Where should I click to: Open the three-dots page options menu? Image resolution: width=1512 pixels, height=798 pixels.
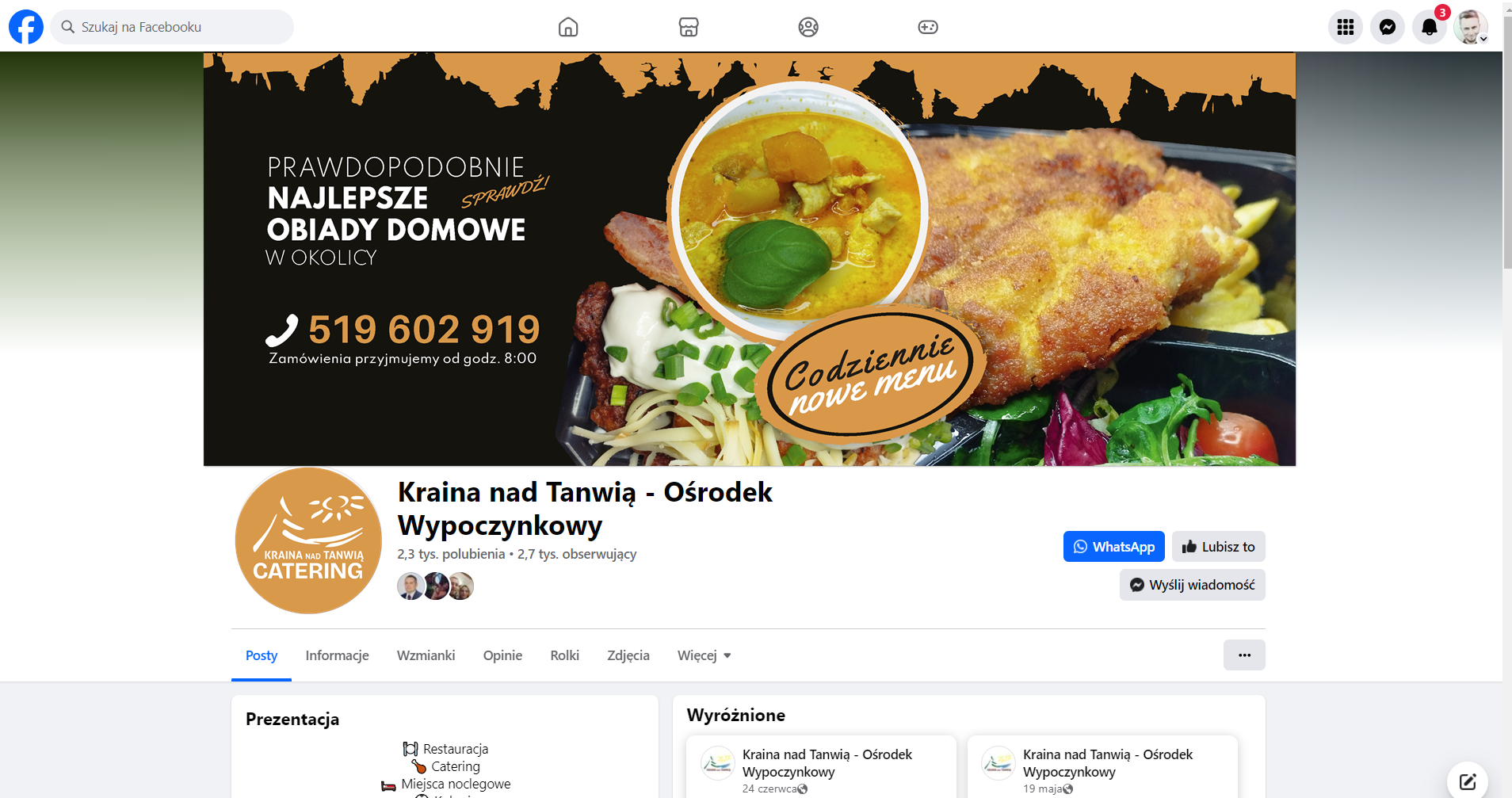(1244, 655)
